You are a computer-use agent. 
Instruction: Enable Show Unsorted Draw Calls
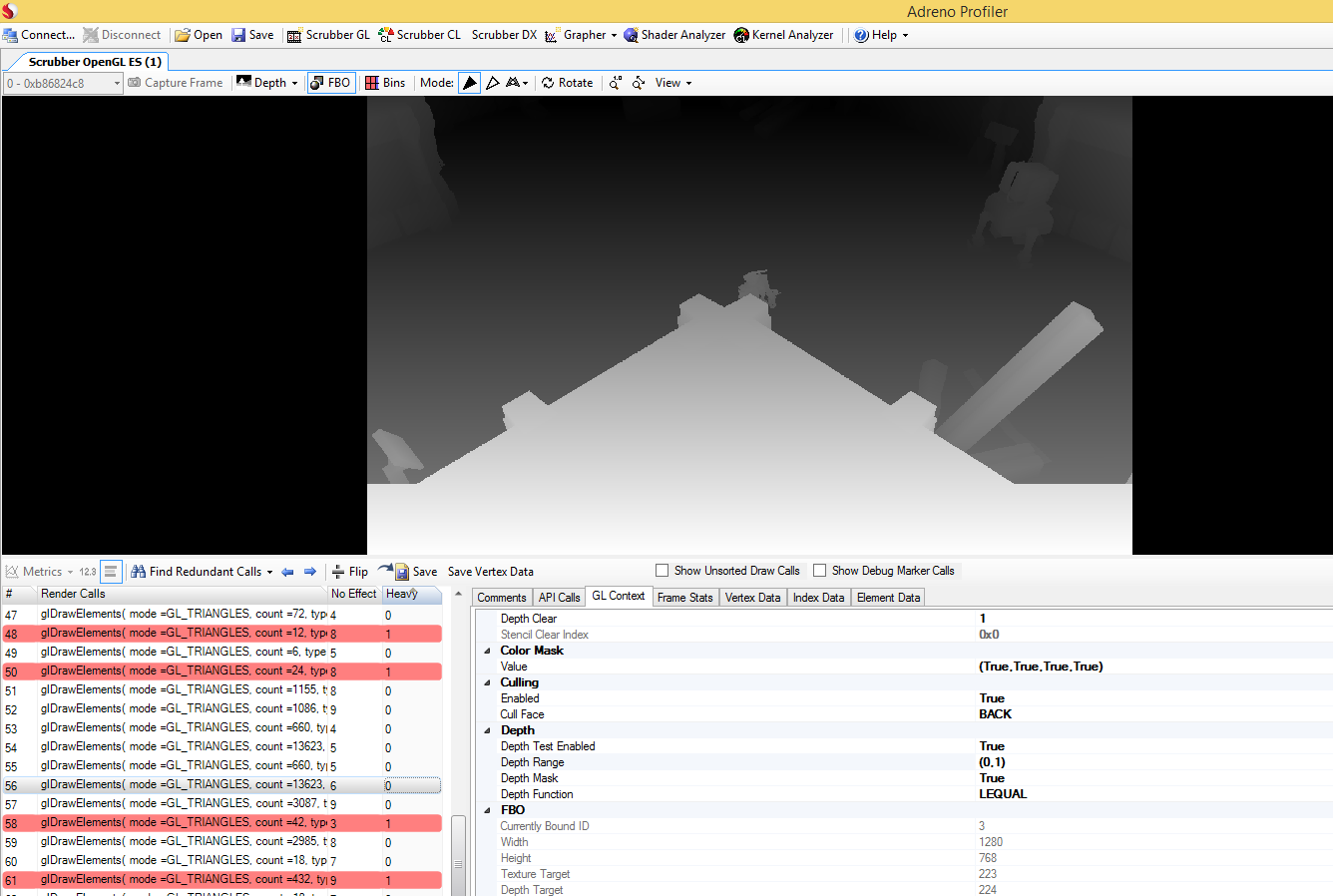[662, 571]
